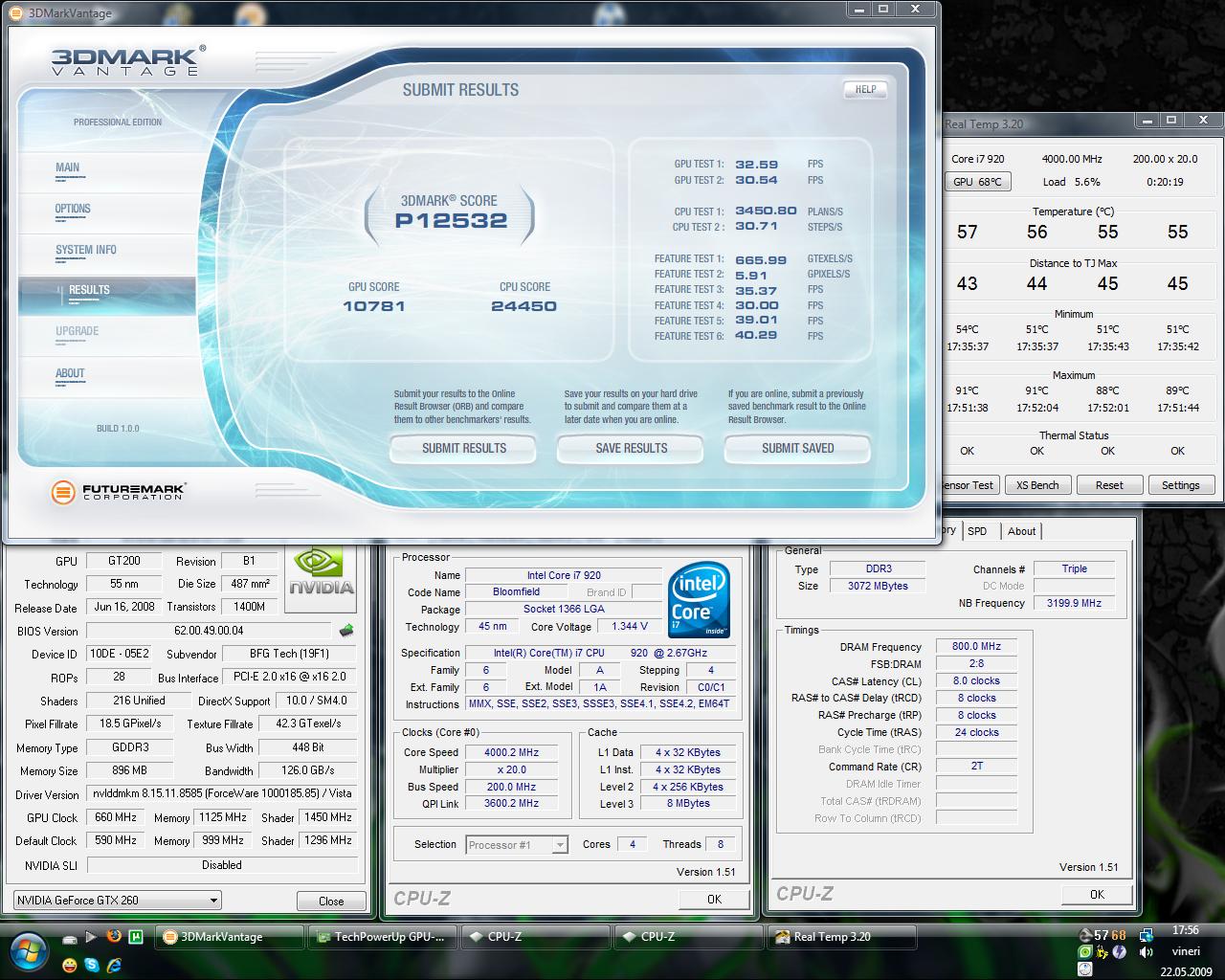Open Settings in Real Temp
The image size is (1225, 980).
[1180, 485]
